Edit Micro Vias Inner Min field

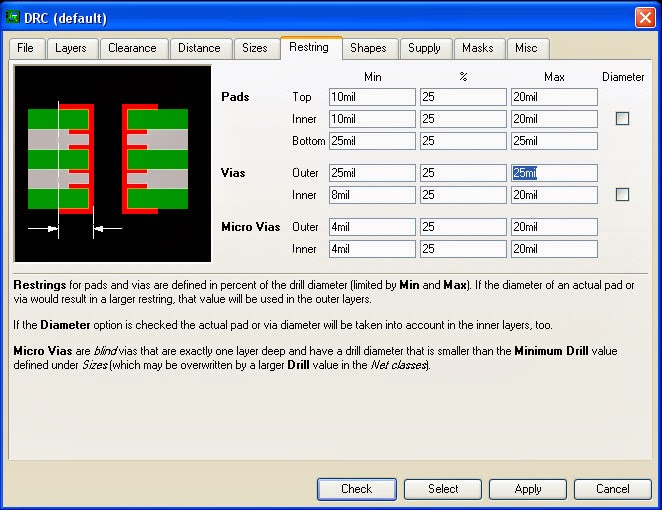372,249
